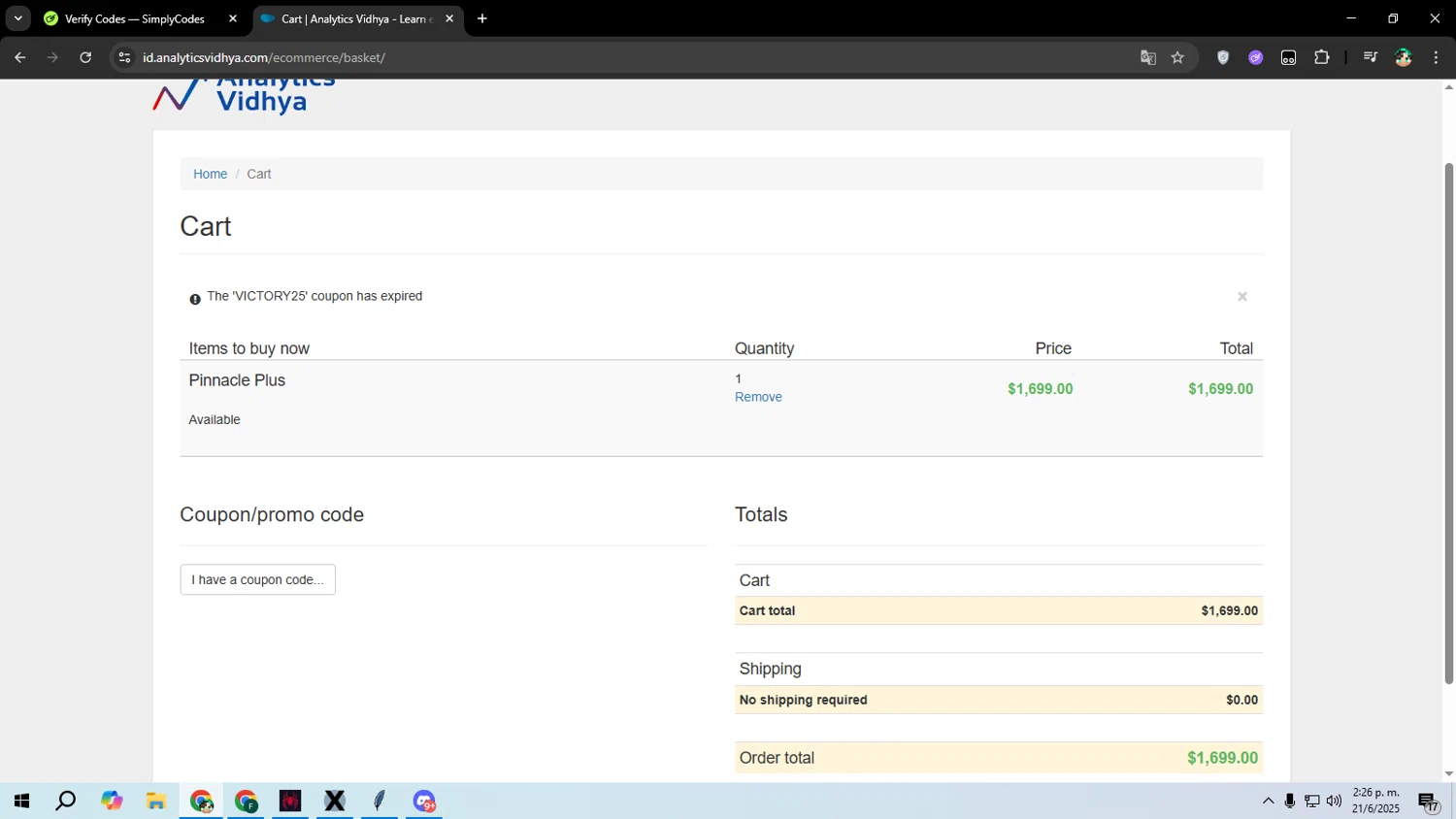Reload the current page
This screenshot has width=1456, height=819.
click(x=85, y=57)
